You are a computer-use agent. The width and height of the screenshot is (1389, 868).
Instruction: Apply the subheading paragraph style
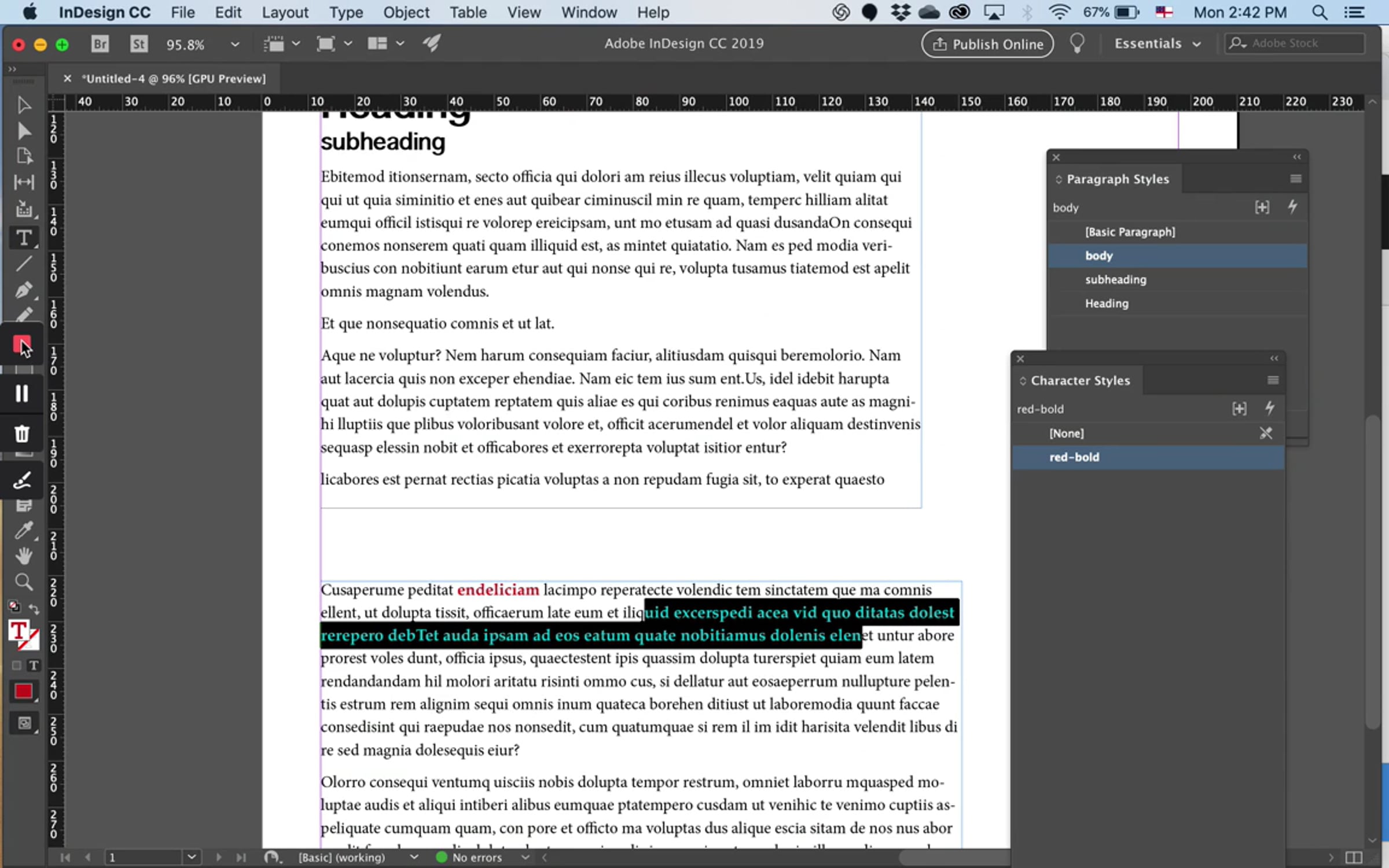(1177, 279)
